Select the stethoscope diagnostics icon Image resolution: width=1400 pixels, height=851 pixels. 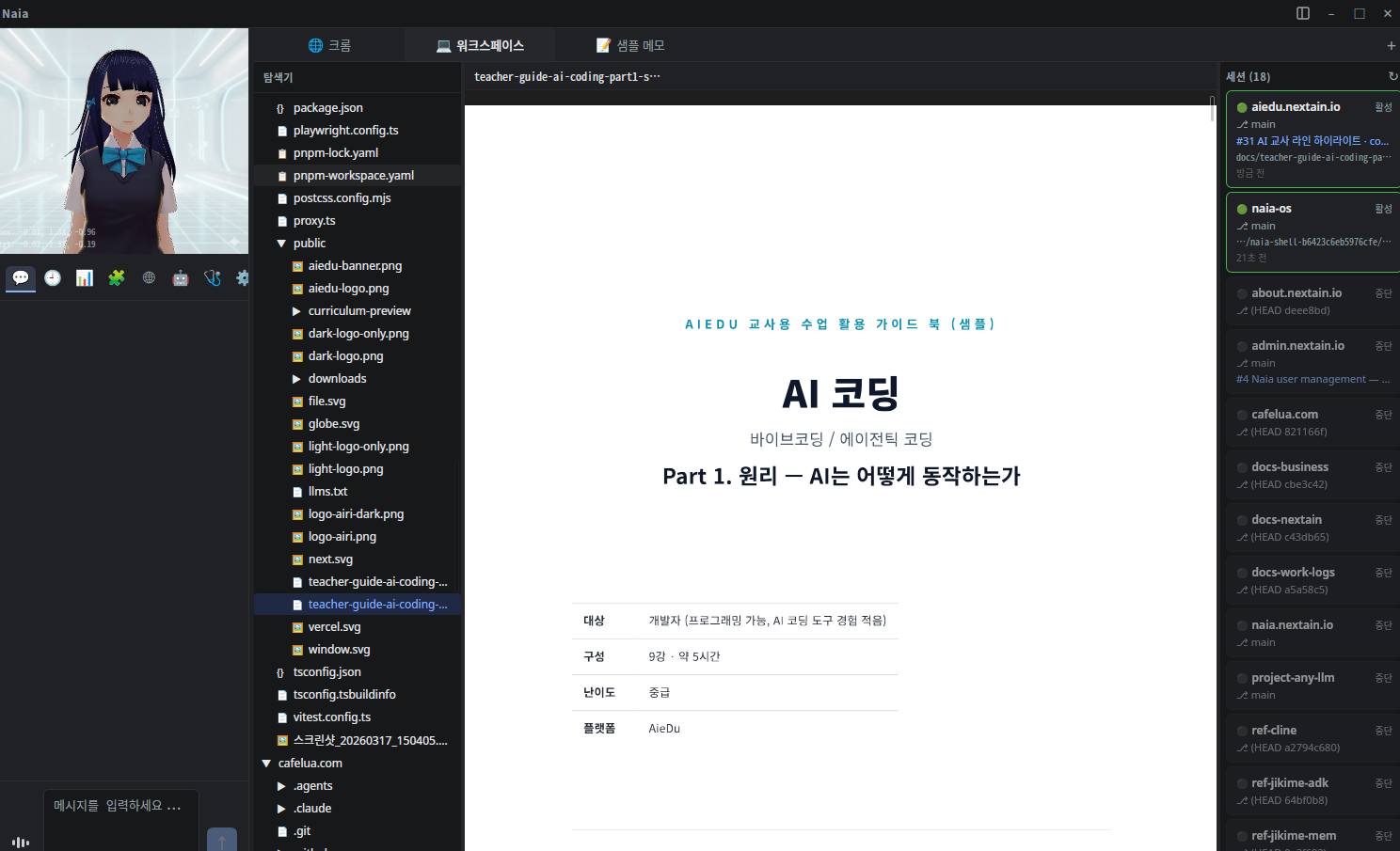(x=212, y=277)
